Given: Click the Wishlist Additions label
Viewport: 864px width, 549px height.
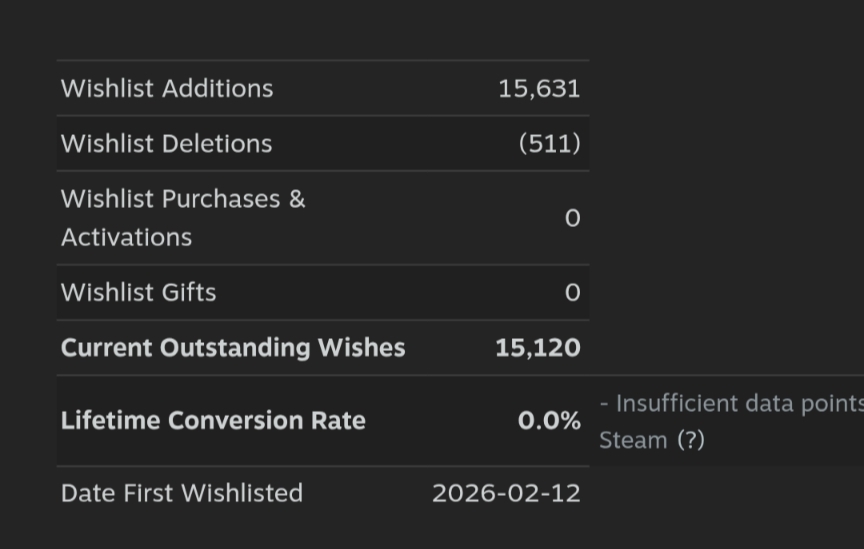Looking at the screenshot, I should (167, 88).
